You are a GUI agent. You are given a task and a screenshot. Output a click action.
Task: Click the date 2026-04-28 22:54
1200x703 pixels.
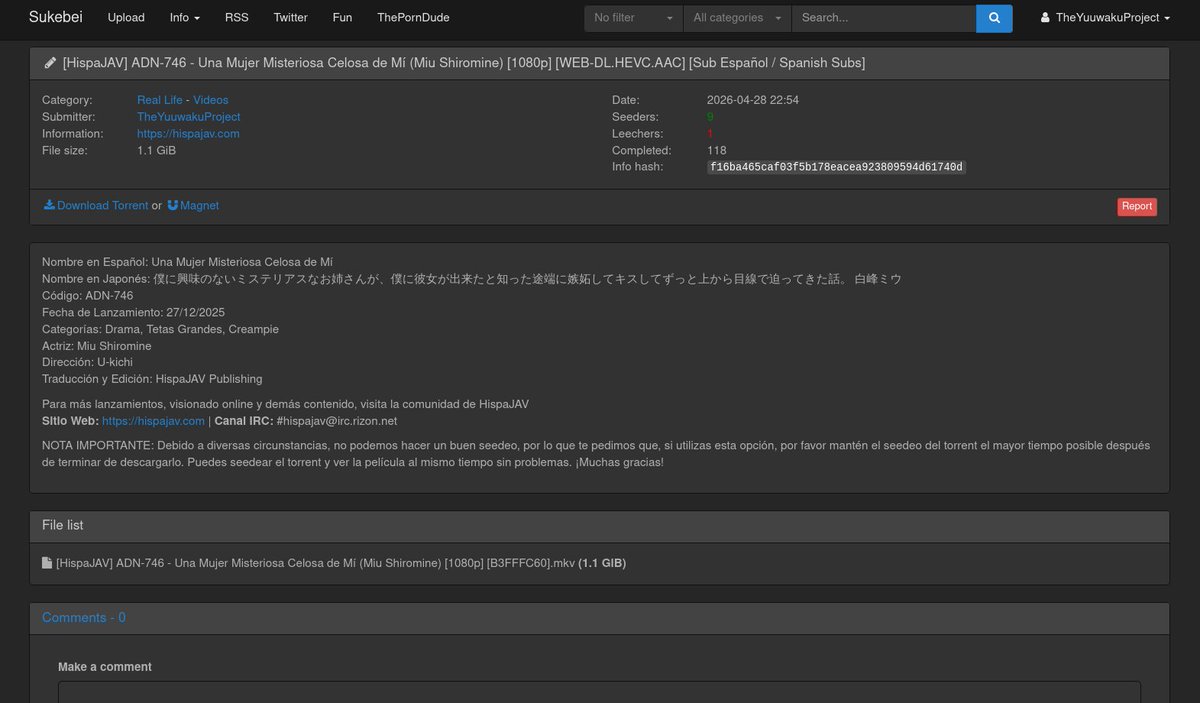click(x=753, y=100)
